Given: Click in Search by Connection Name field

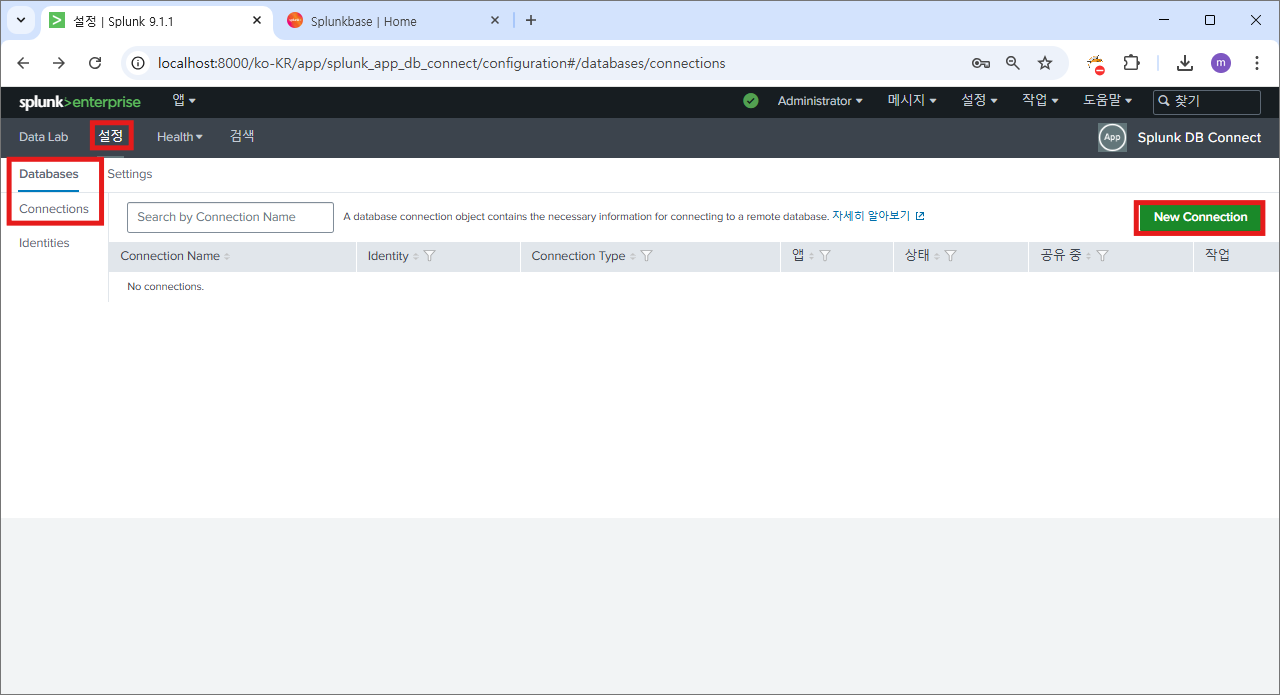Looking at the screenshot, I should point(230,217).
